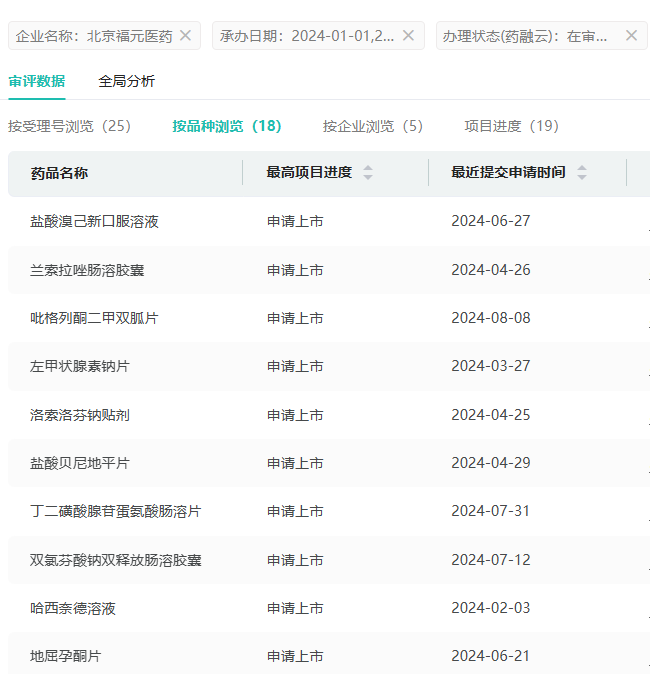Viewport: 650px width, 674px height.
Task: Click the 最高项目进度 column header label
Action: point(309,172)
